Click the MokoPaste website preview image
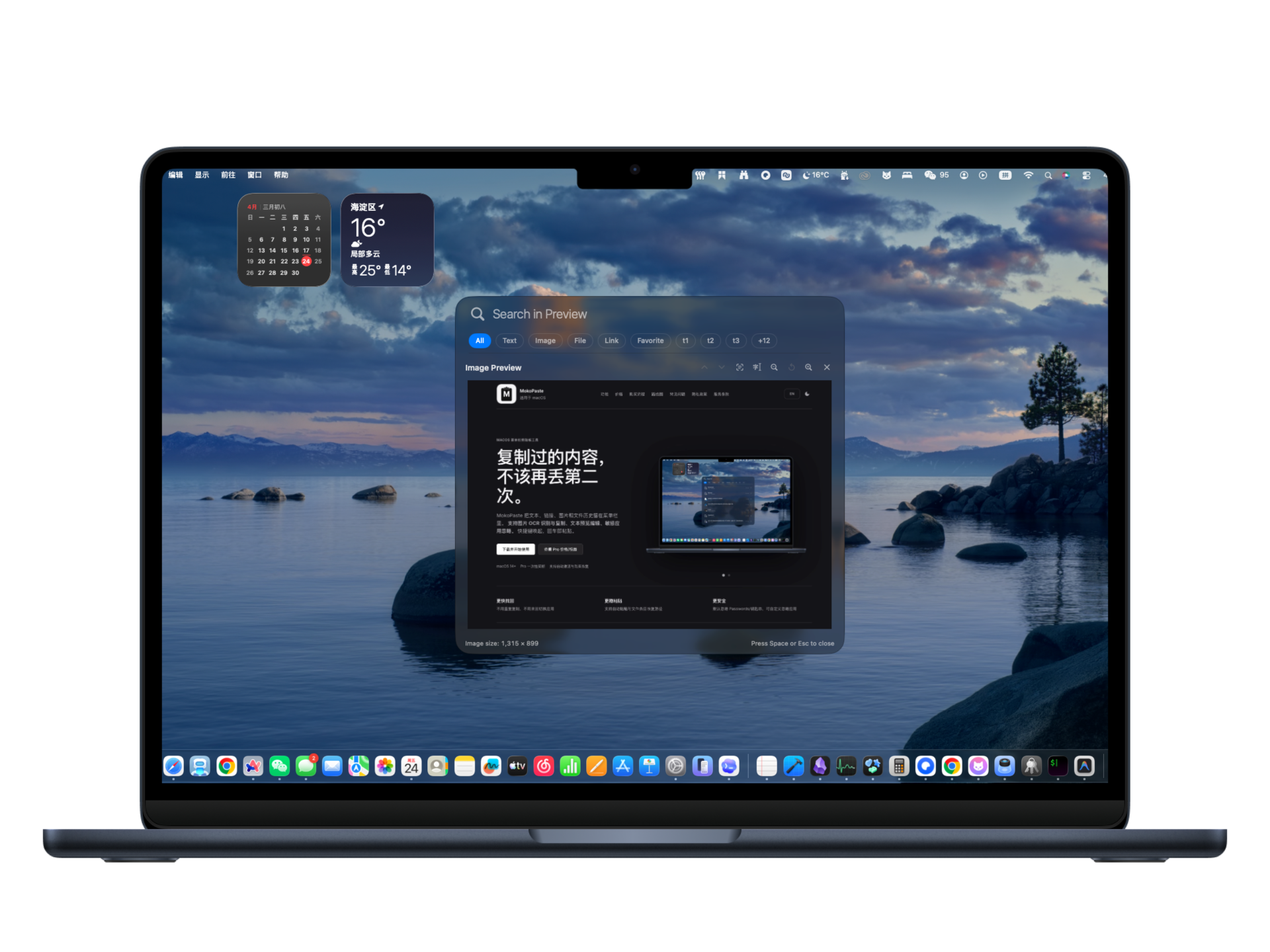Image resolution: width=1270 pixels, height=952 pixels. (649, 504)
